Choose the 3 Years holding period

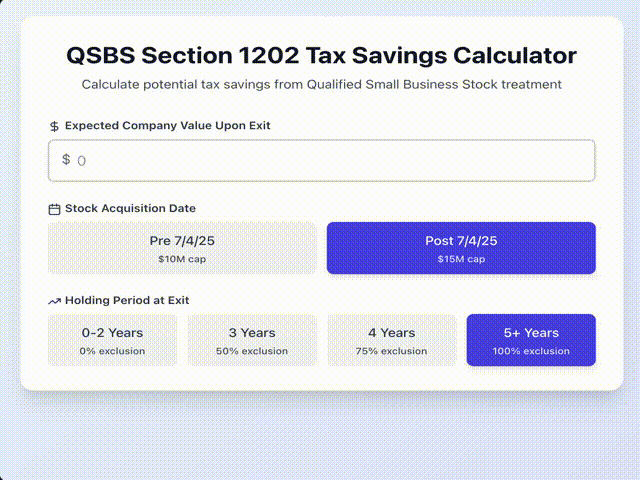coord(252,340)
